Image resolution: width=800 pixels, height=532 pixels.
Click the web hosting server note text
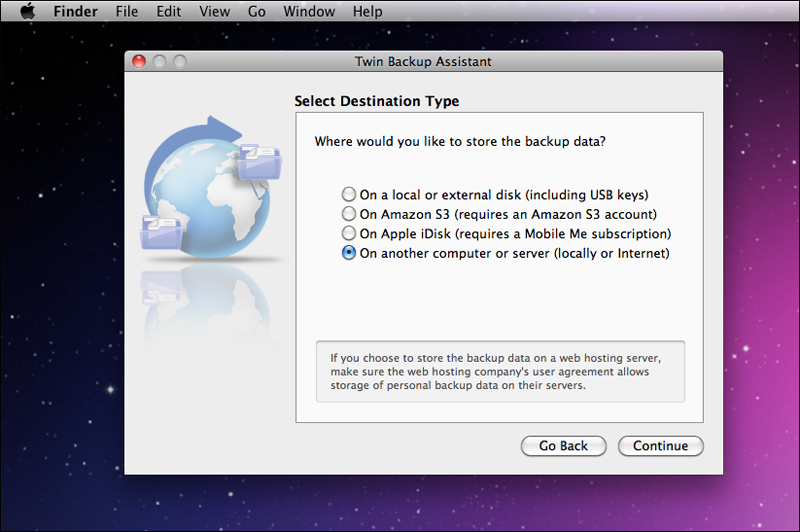click(495, 371)
